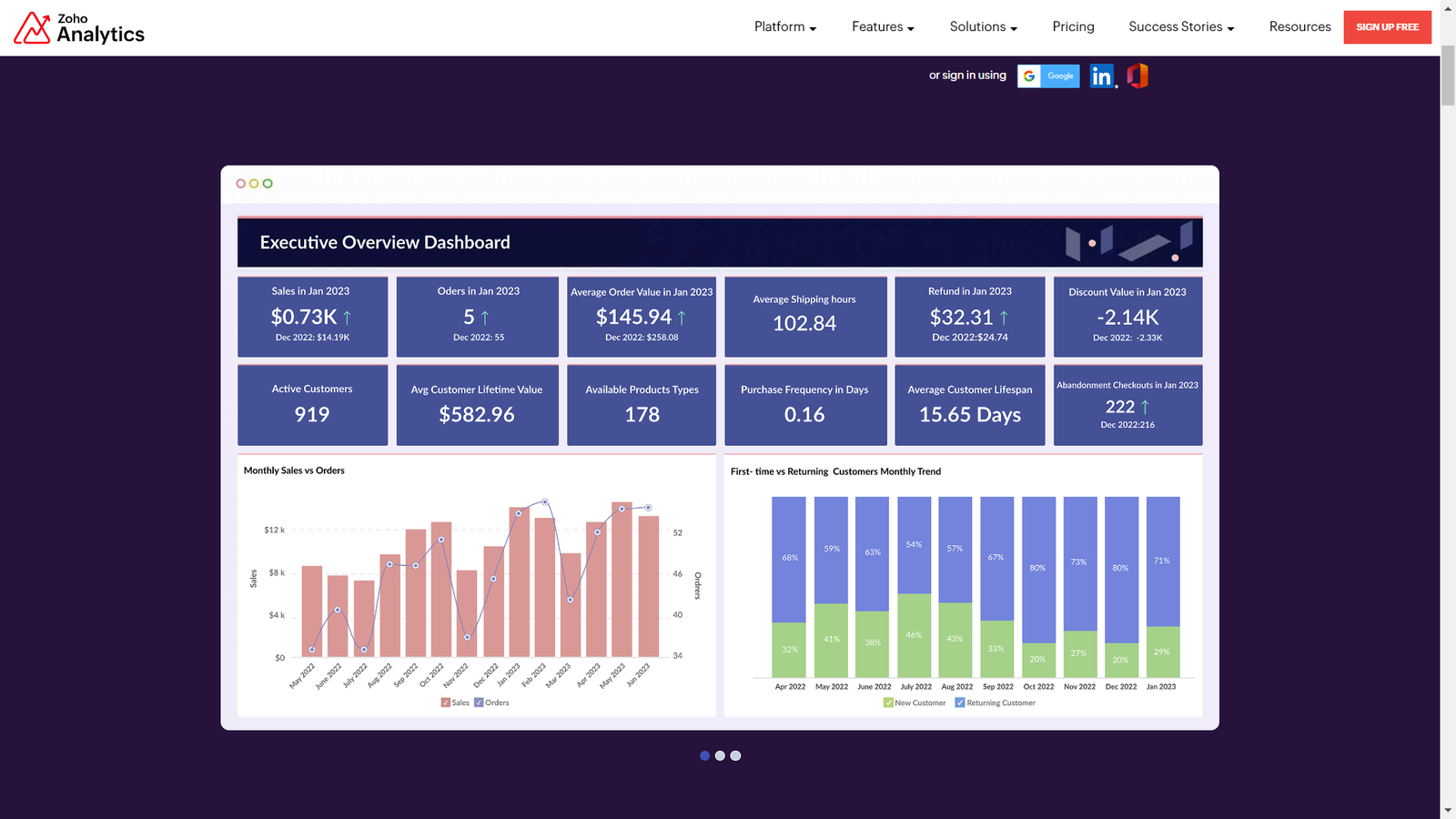Go to the Pricing page
1456x819 pixels.
pos(1074,27)
